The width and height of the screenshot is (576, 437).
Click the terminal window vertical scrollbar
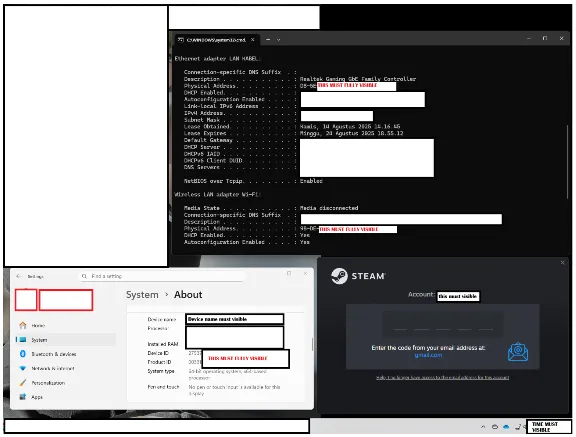[x=568, y=162]
